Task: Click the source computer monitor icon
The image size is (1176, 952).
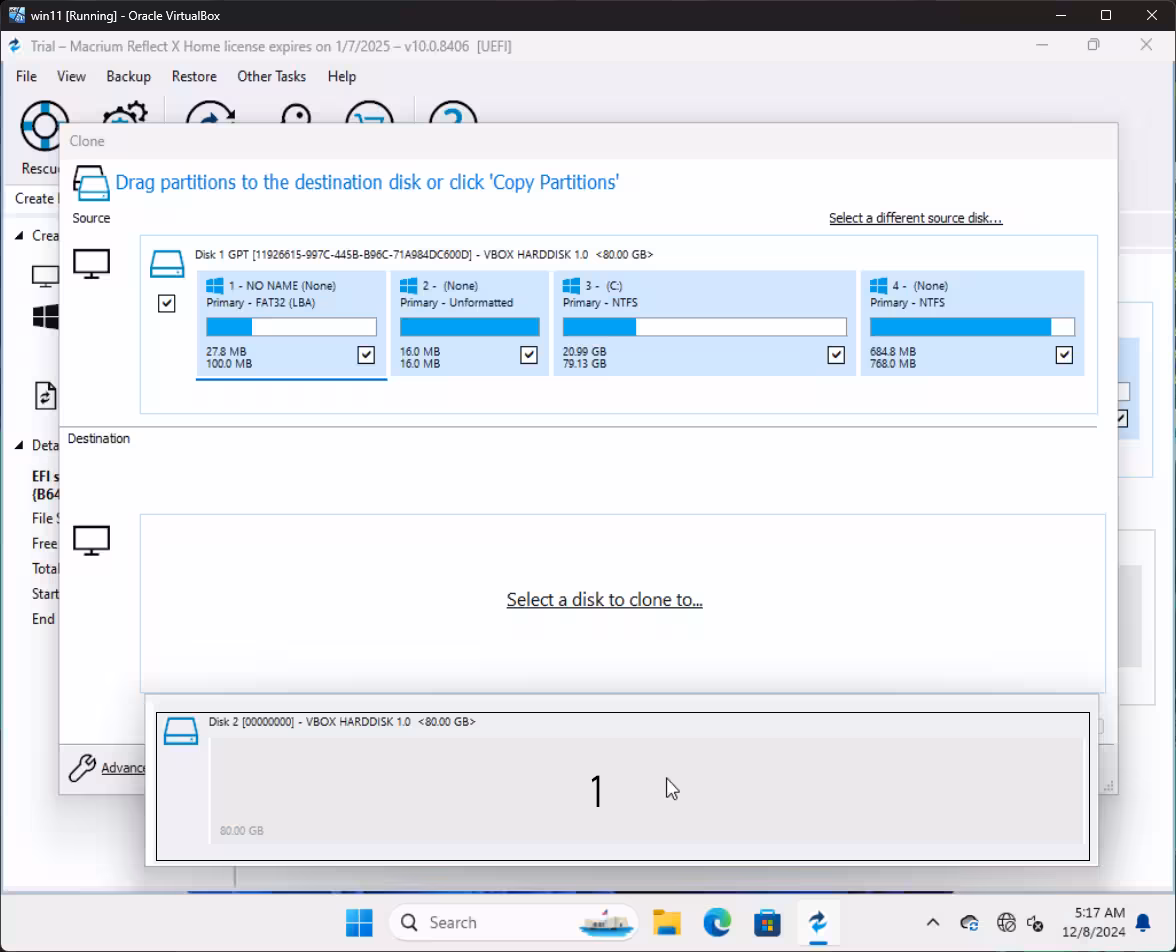Action: 92,264
